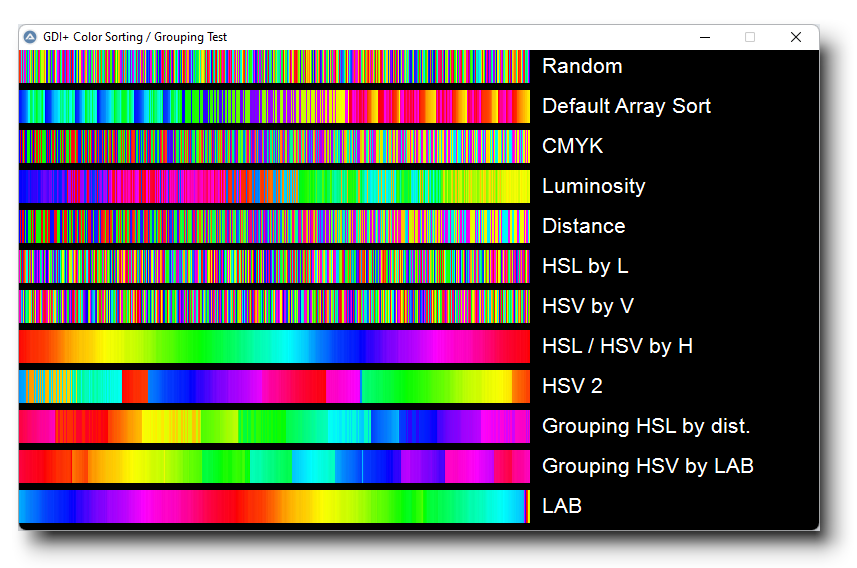Click the "HSL / HSV by H" label
Image resolution: width=857 pixels, height=568 pixels.
click(x=617, y=346)
